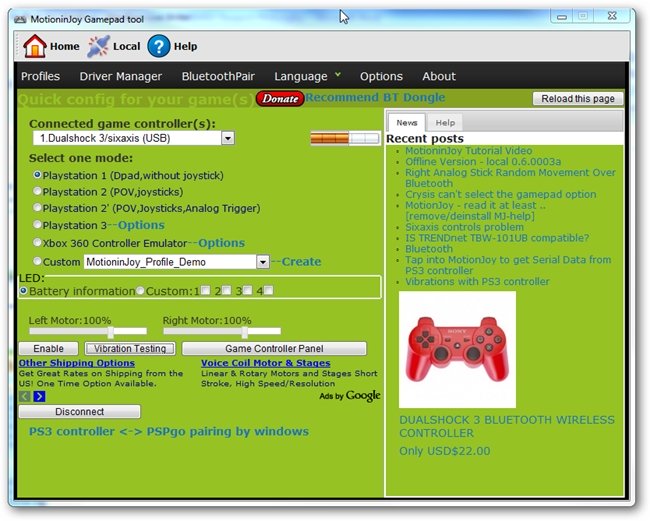Click the Enable button
Image resolution: width=650 pixels, height=521 pixels.
(x=49, y=349)
